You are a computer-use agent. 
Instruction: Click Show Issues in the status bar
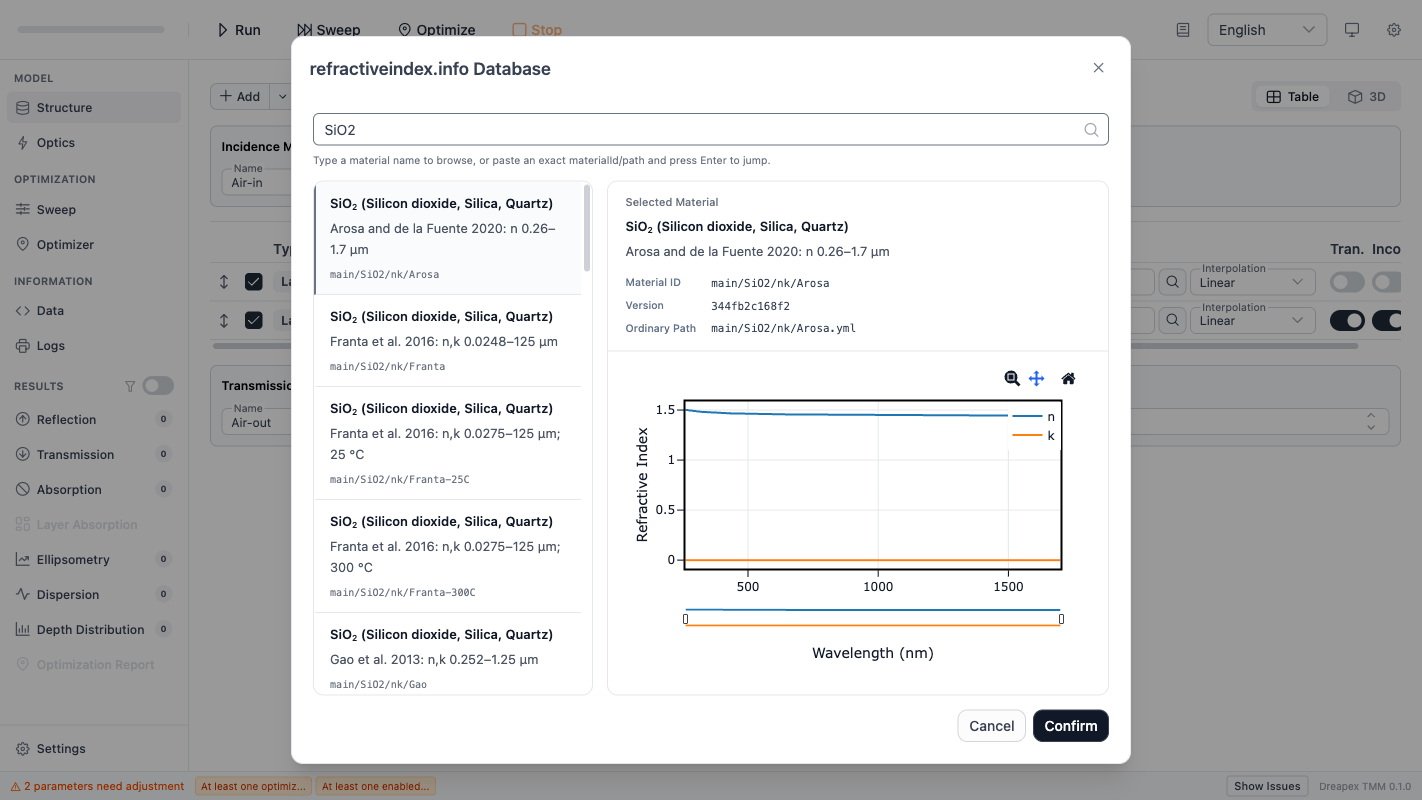click(1266, 786)
